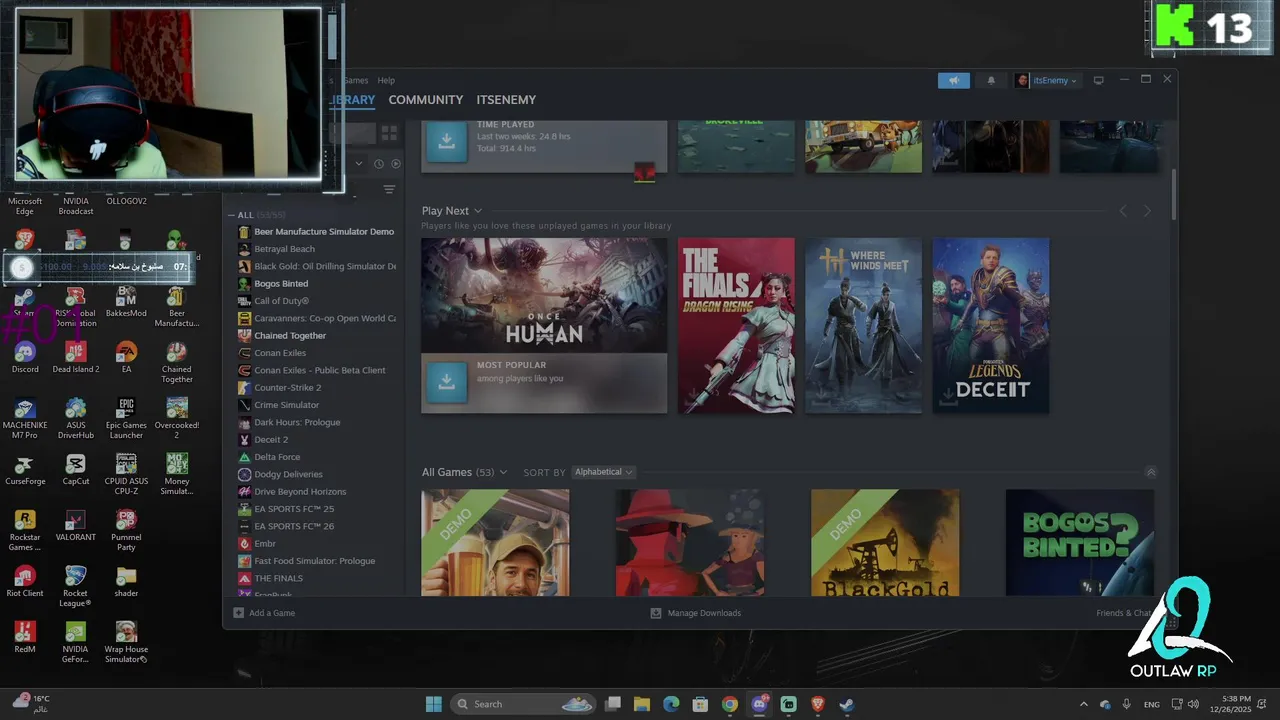This screenshot has height=720, width=1280.
Task: Click the recent activity clock icon in sidebar
Action: (x=379, y=163)
